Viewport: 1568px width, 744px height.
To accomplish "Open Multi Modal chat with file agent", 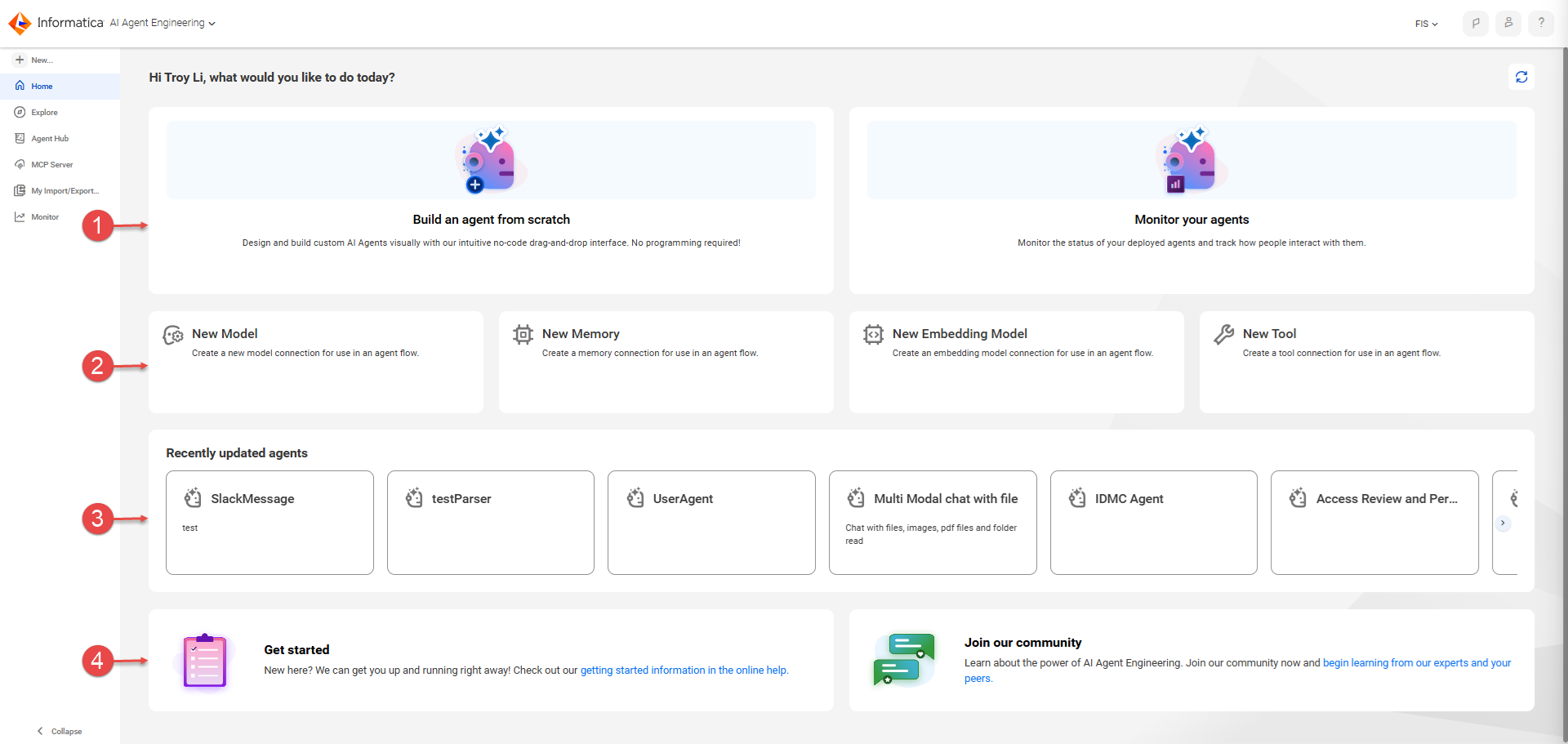I will pos(933,523).
